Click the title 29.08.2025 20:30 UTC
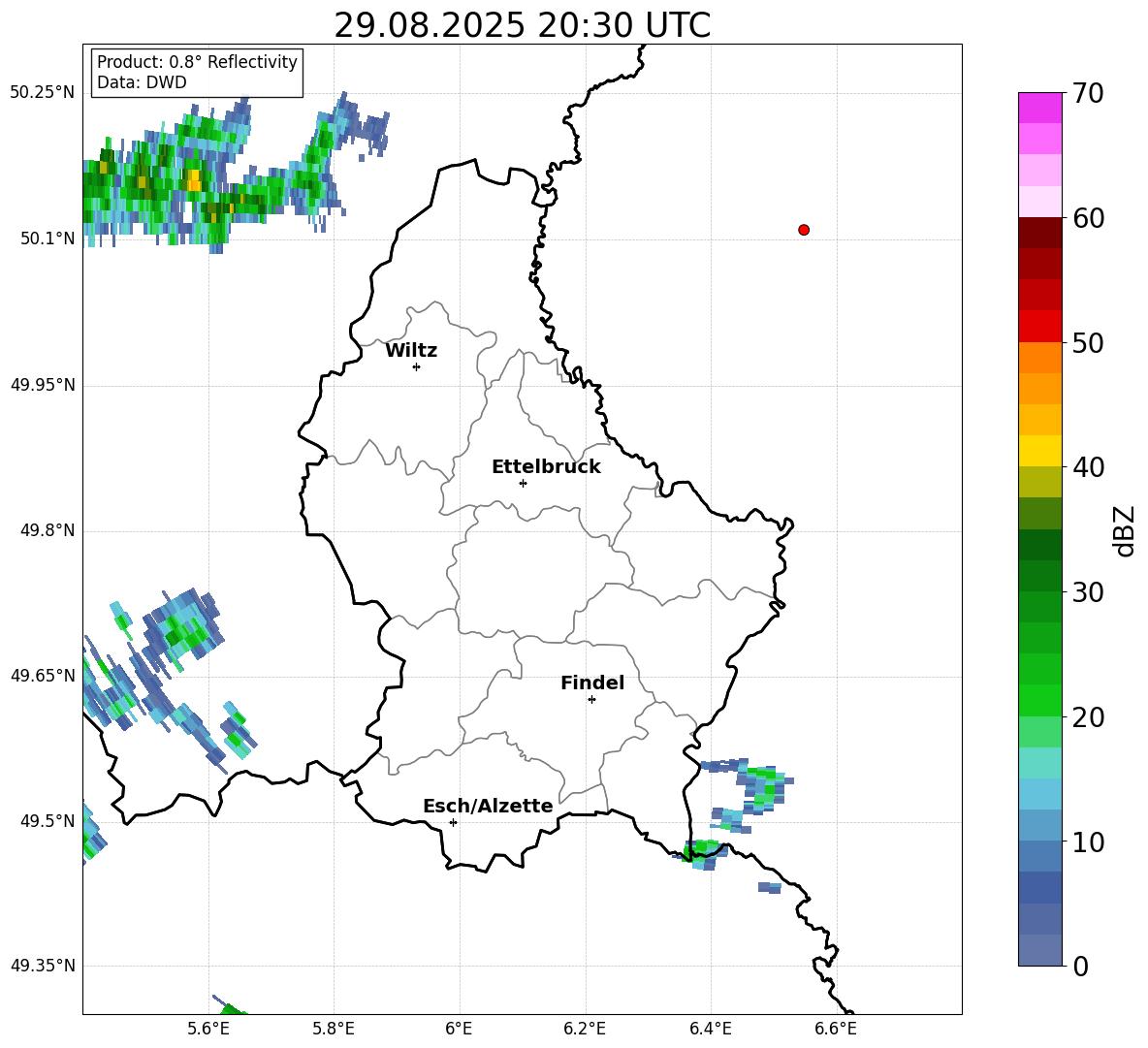 (522, 25)
